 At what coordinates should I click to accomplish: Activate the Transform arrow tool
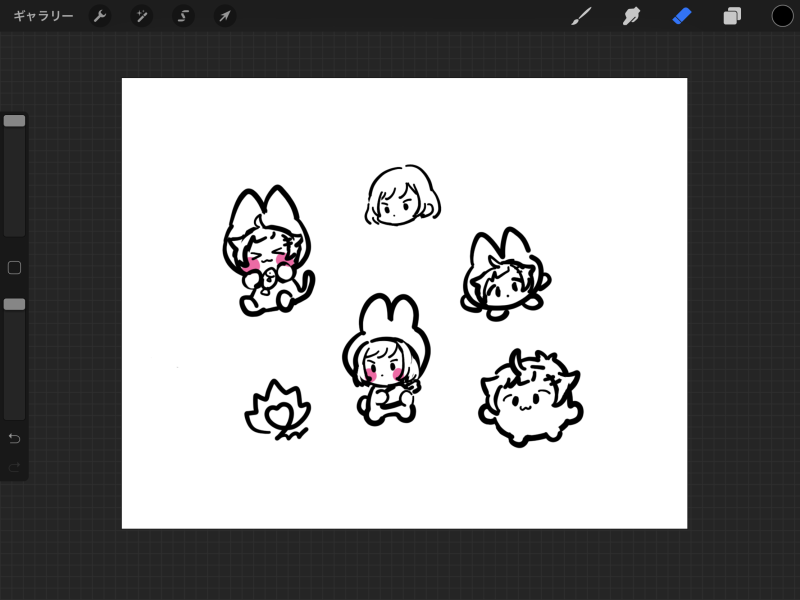tap(225, 16)
